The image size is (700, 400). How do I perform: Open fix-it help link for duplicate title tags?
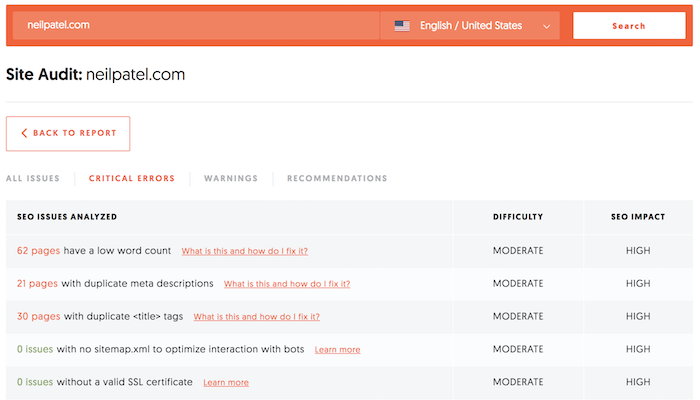coord(257,317)
